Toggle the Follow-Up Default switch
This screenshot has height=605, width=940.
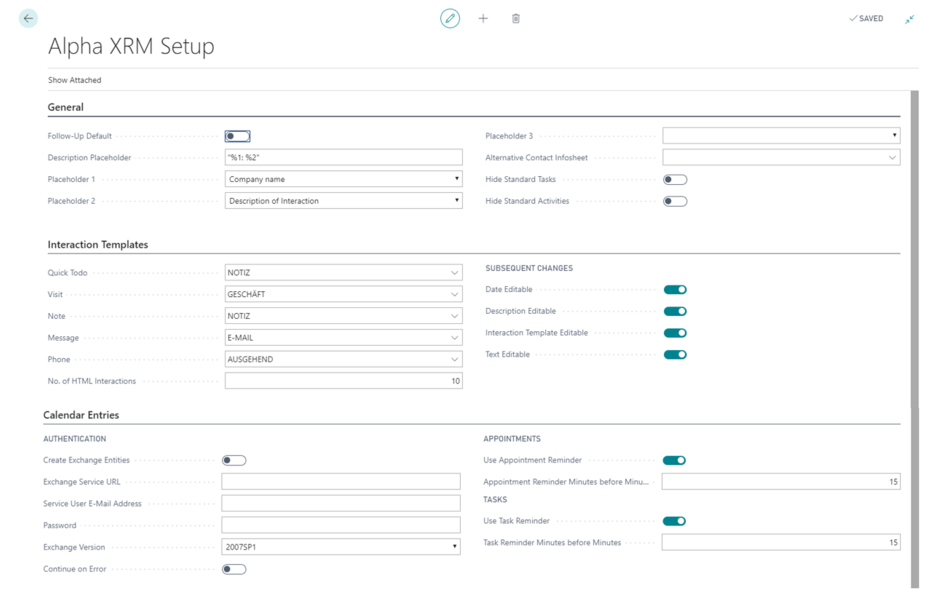237,136
